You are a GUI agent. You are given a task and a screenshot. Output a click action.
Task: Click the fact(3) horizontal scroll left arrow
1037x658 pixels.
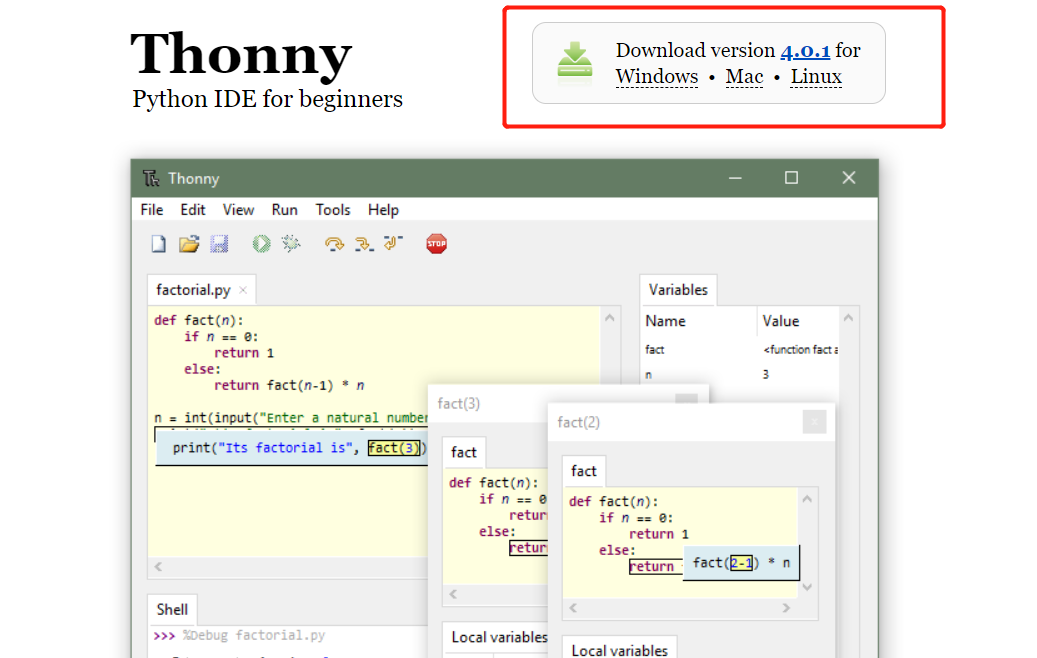[x=453, y=594]
